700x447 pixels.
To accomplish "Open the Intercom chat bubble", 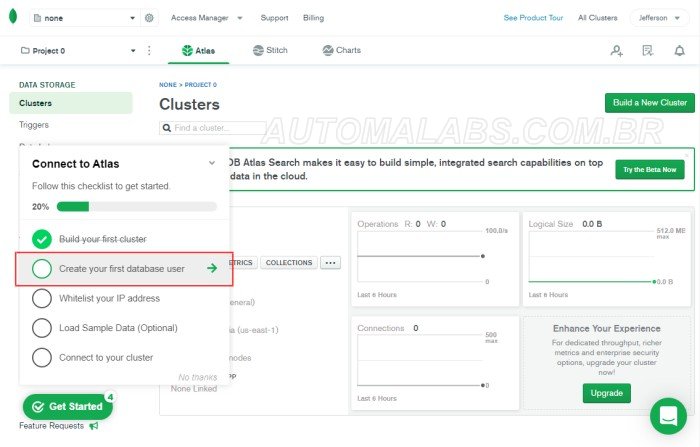I will 668,416.
